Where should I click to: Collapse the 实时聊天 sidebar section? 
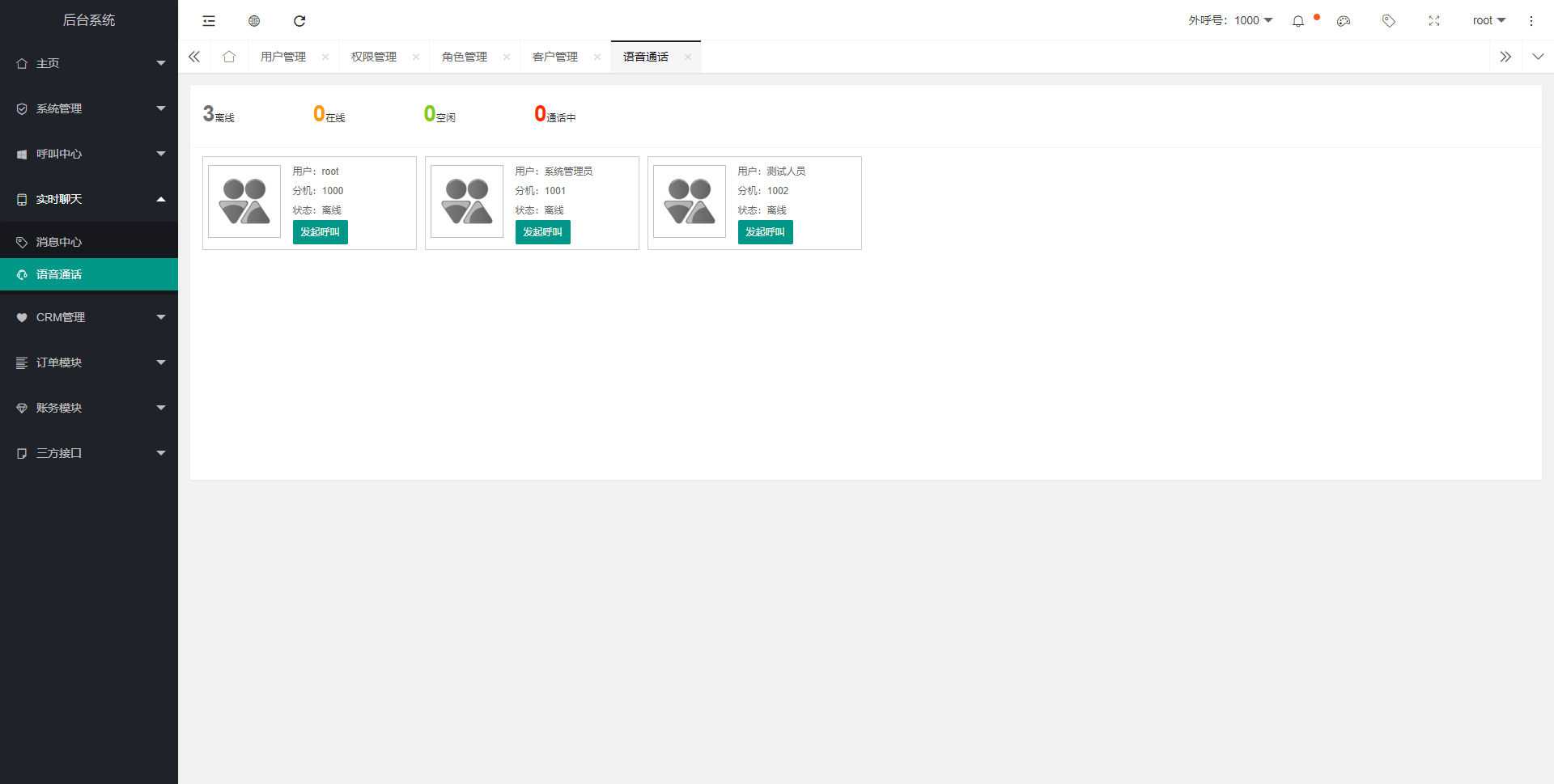[x=89, y=199]
